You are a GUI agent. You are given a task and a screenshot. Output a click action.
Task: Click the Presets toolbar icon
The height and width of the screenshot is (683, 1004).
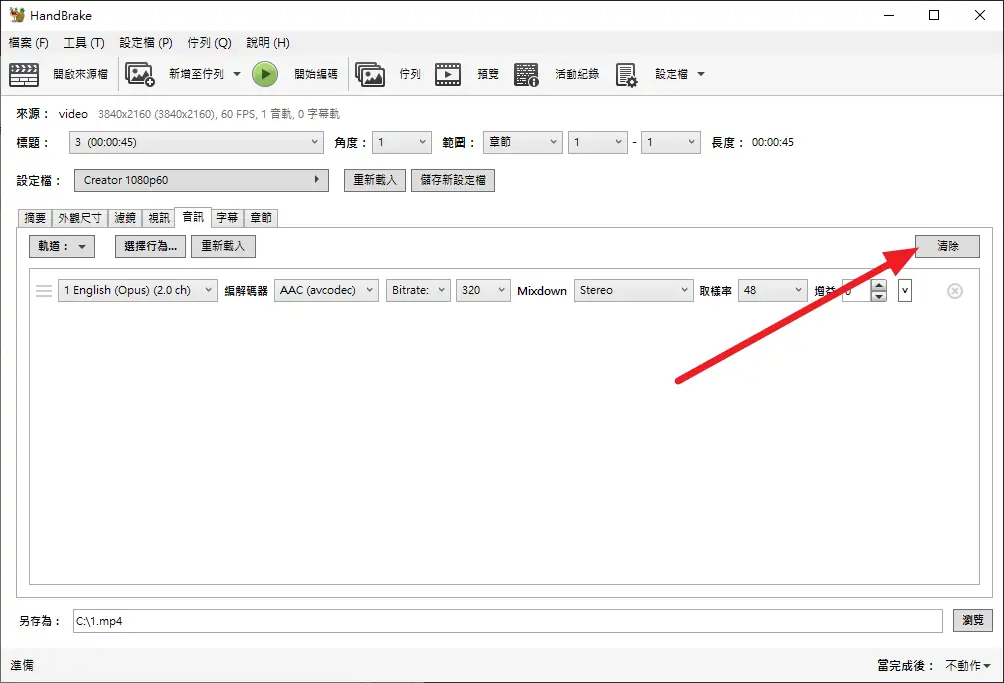point(627,74)
